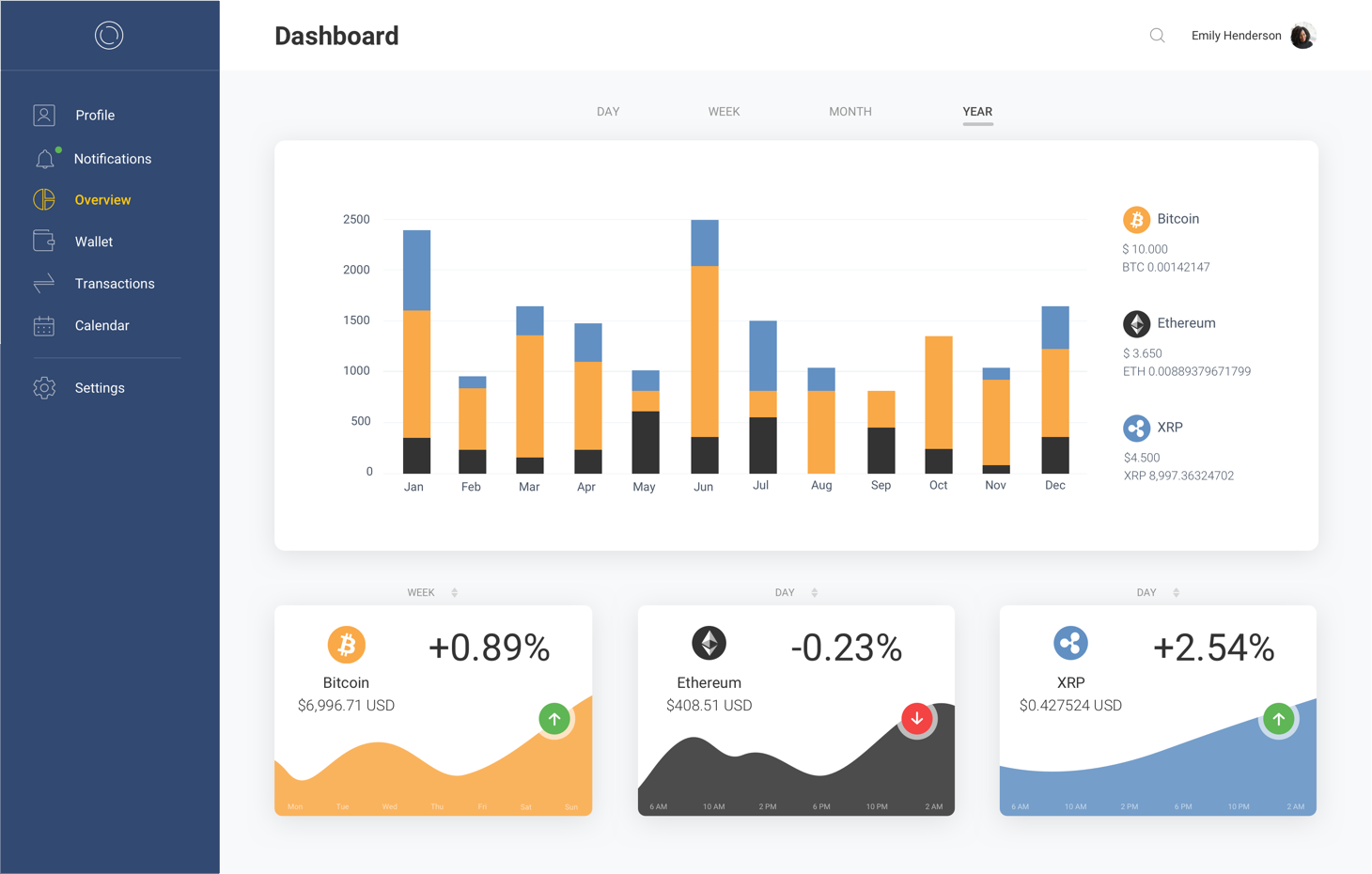This screenshot has height=874, width=1372.
Task: Click Emily Henderson's profile picture
Action: [x=1302, y=35]
